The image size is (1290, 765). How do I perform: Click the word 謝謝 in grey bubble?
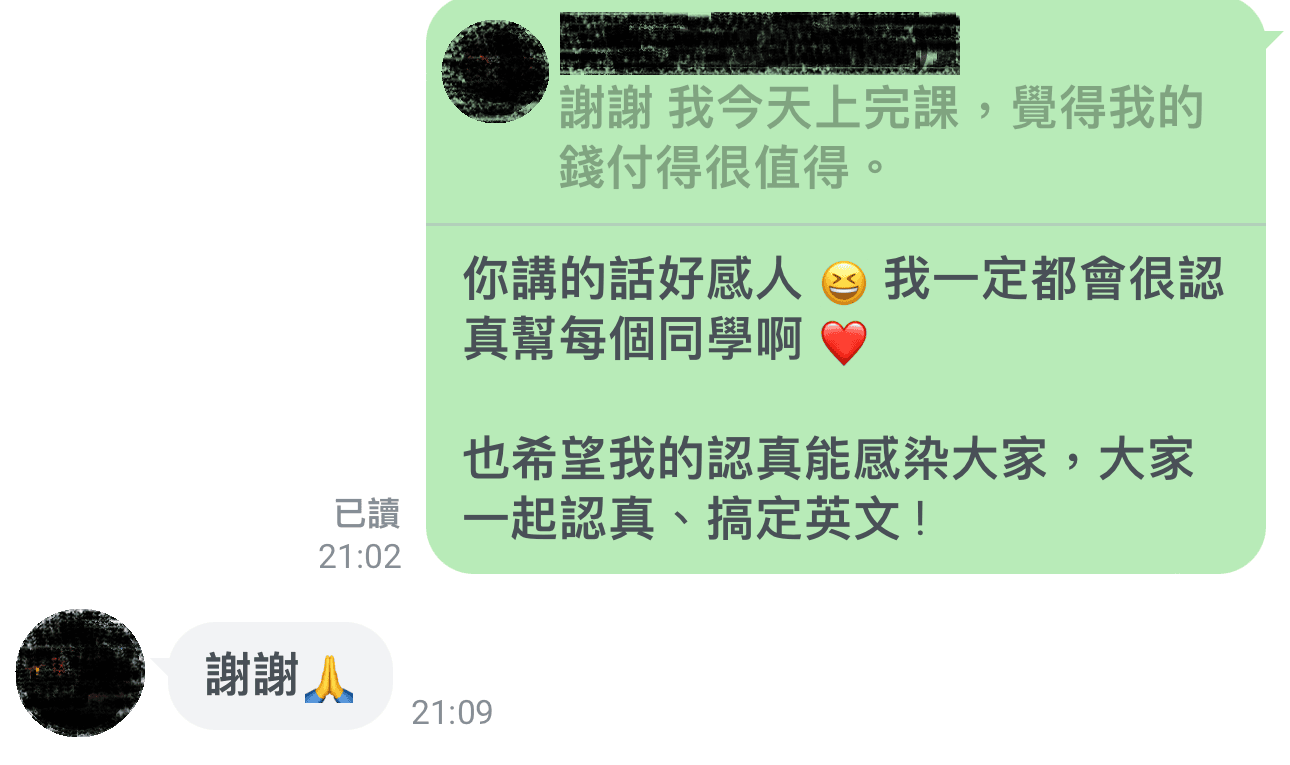(253, 676)
